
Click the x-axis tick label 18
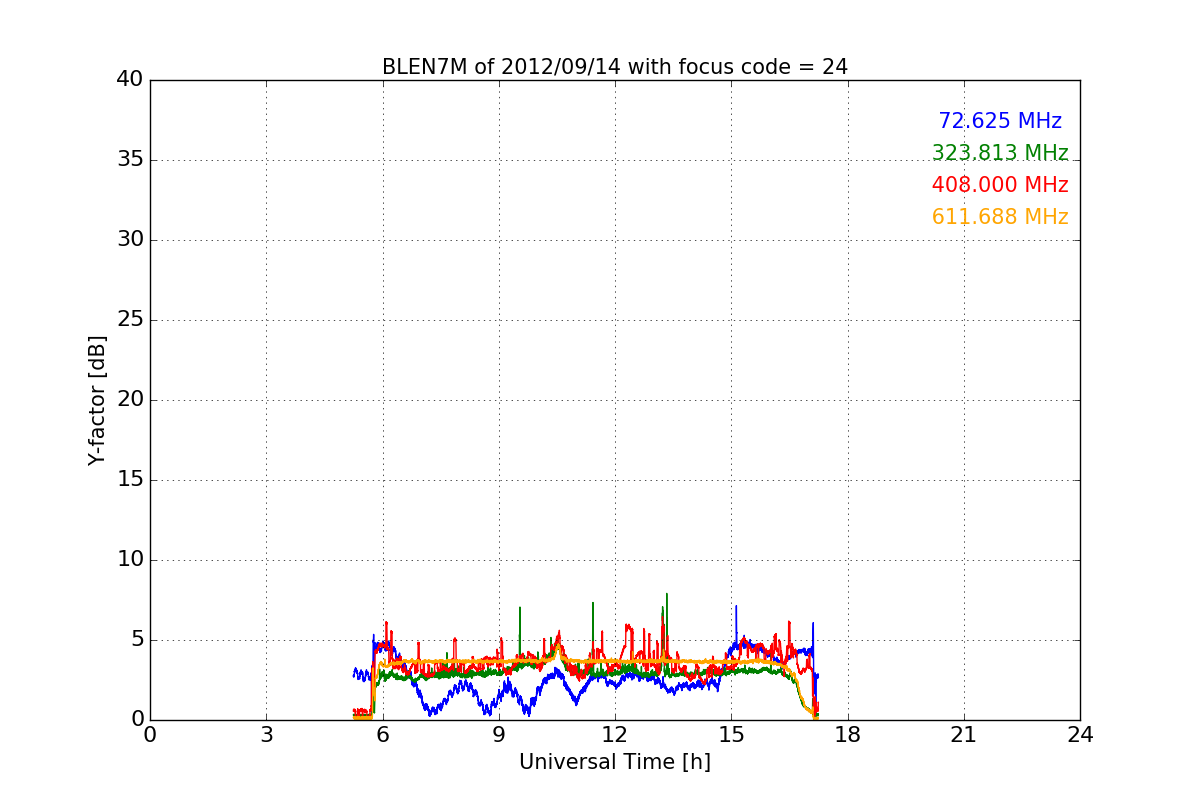tap(848, 735)
